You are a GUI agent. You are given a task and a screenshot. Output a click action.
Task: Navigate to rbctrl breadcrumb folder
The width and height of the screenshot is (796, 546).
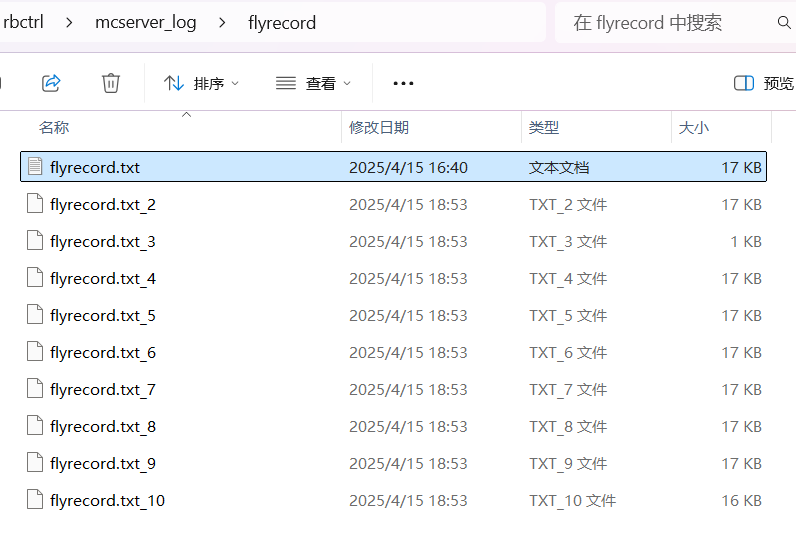point(24,22)
